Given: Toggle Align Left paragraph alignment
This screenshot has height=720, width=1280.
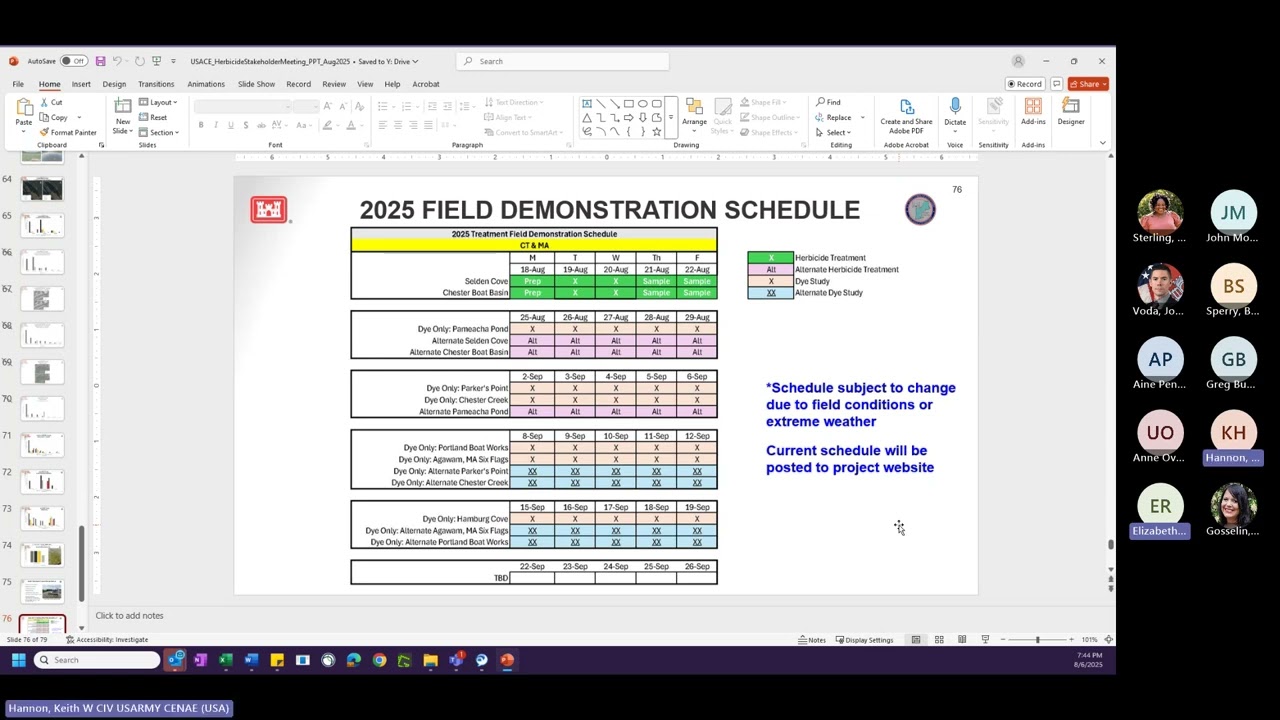Looking at the screenshot, I should point(382,125).
